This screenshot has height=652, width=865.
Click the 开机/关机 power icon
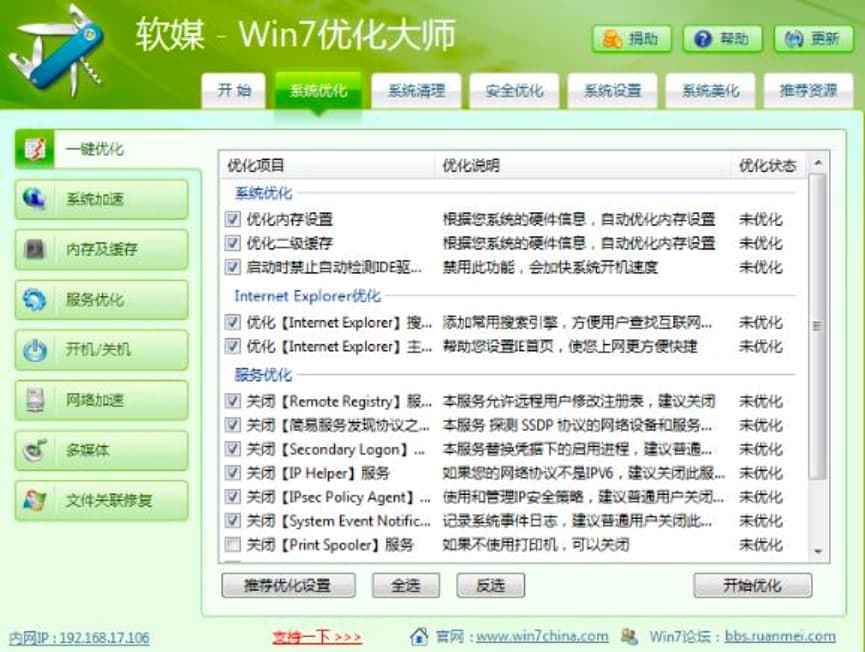(35, 350)
